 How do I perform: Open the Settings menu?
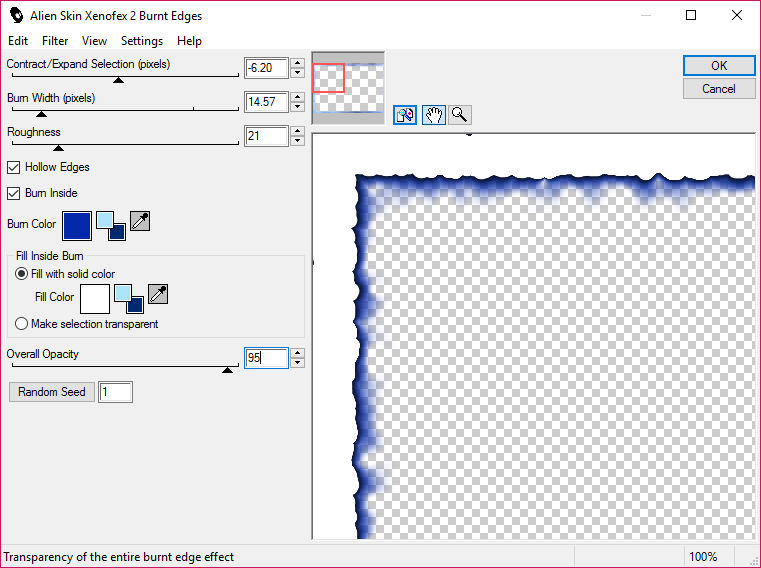(142, 41)
